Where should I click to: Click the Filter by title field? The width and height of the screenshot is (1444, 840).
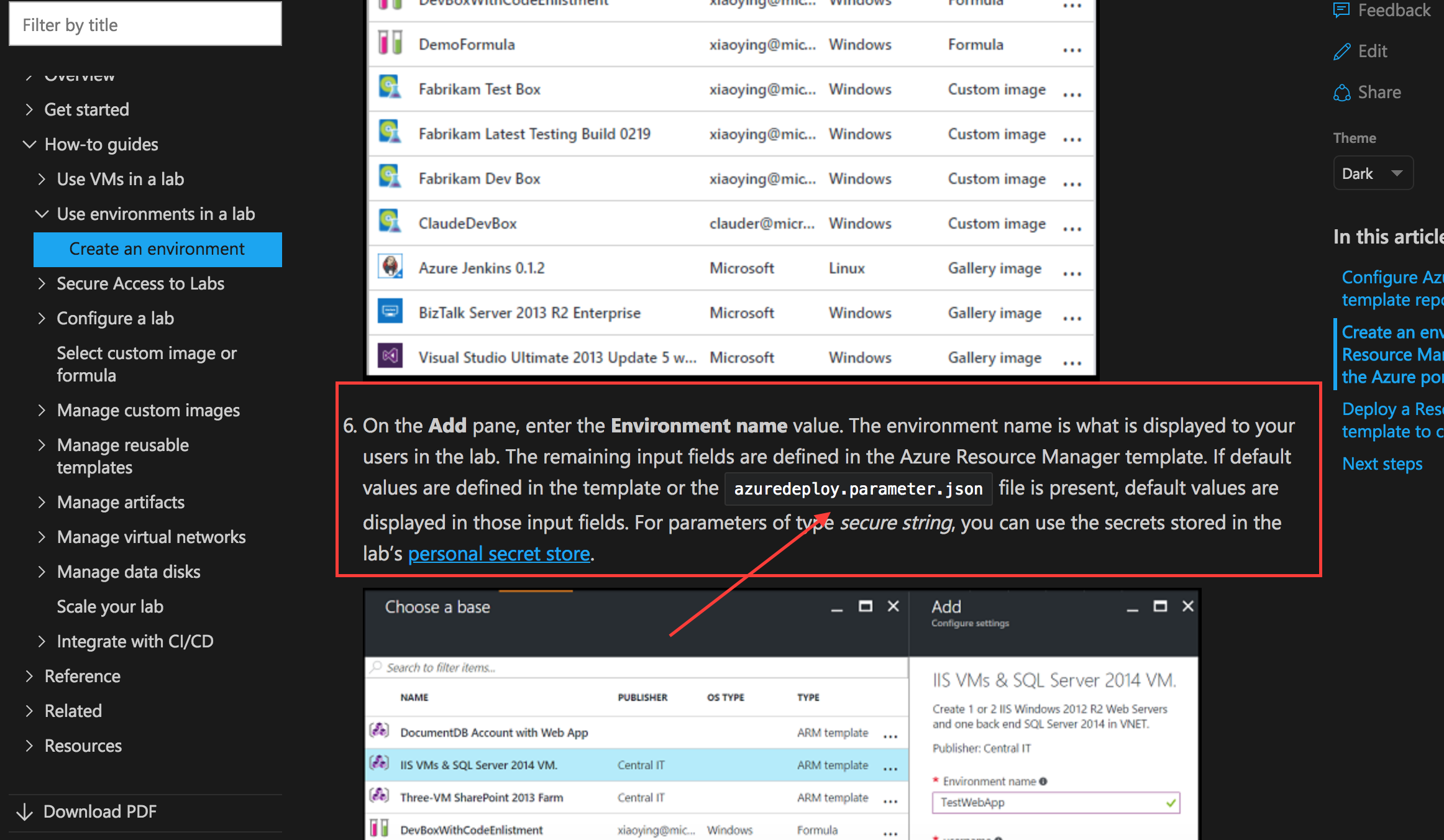point(145,25)
